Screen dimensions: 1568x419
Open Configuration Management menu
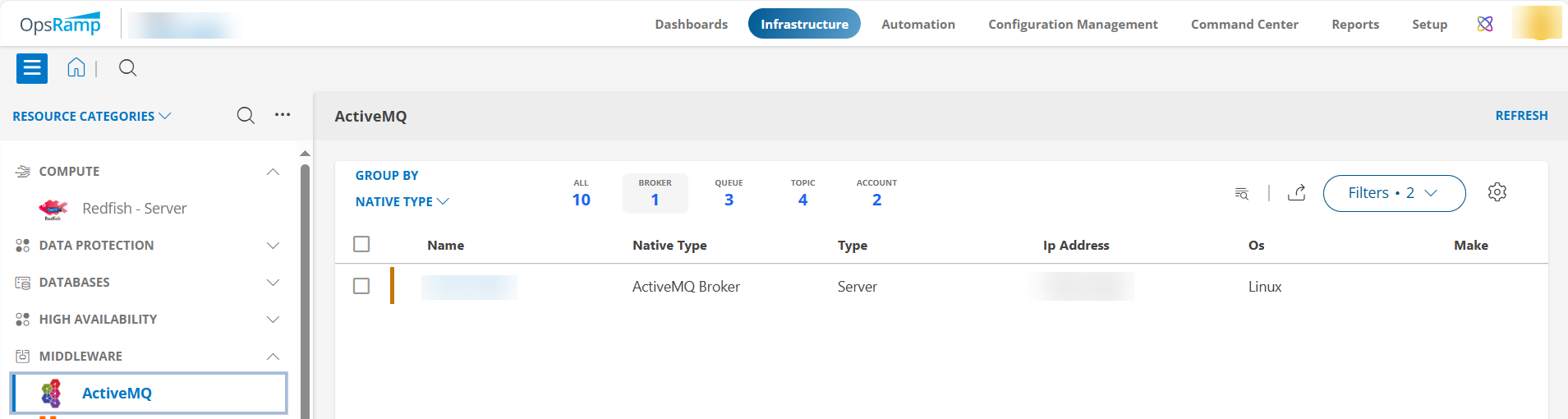1073,25
